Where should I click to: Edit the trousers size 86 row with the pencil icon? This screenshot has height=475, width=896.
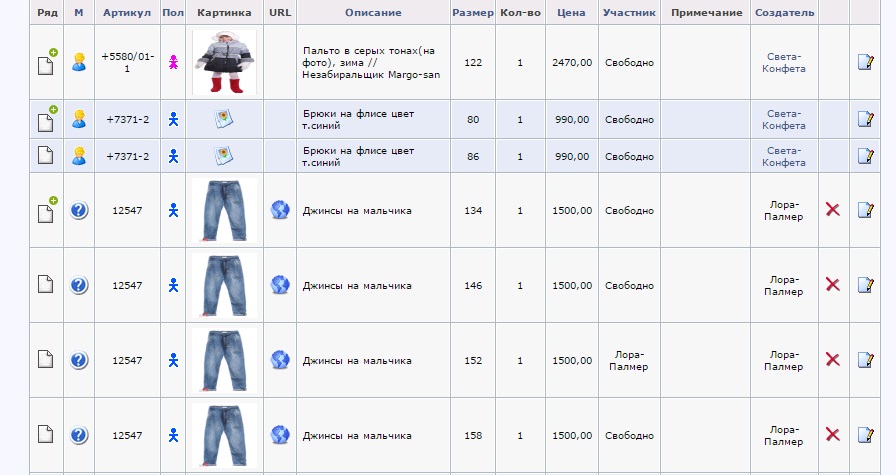click(866, 155)
